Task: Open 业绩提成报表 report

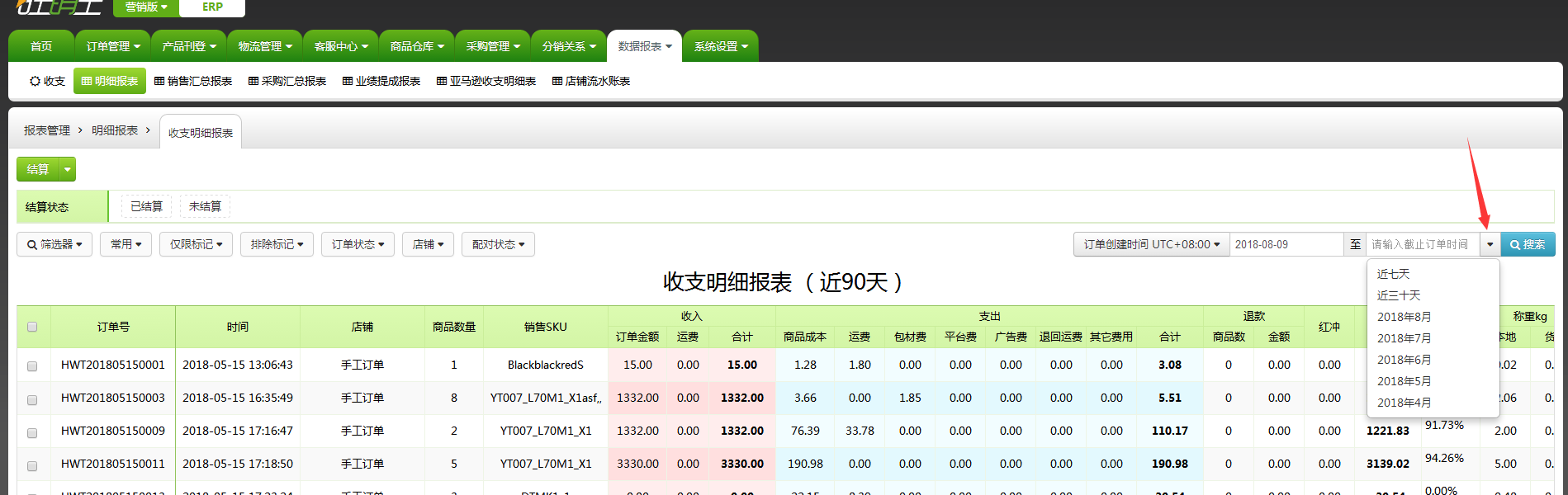Action: pos(381,81)
